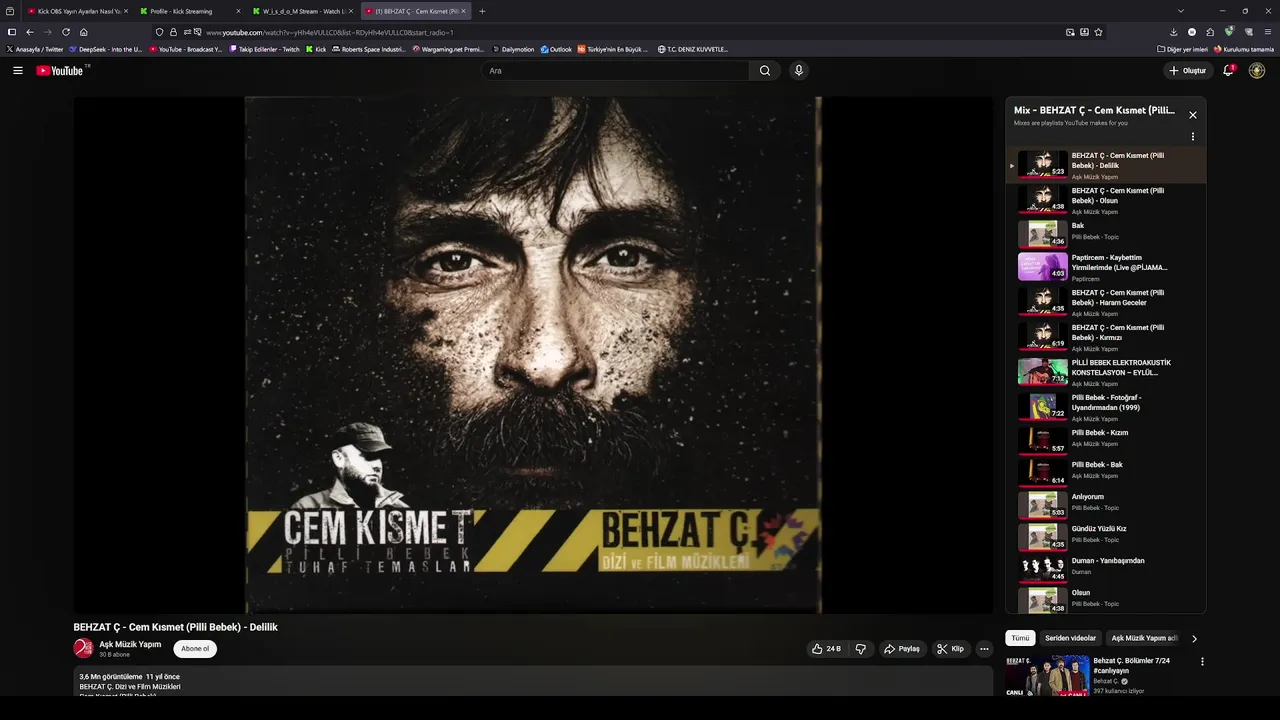Start voice search with the microphone icon
Image resolution: width=1280 pixels, height=720 pixels.
(798, 71)
